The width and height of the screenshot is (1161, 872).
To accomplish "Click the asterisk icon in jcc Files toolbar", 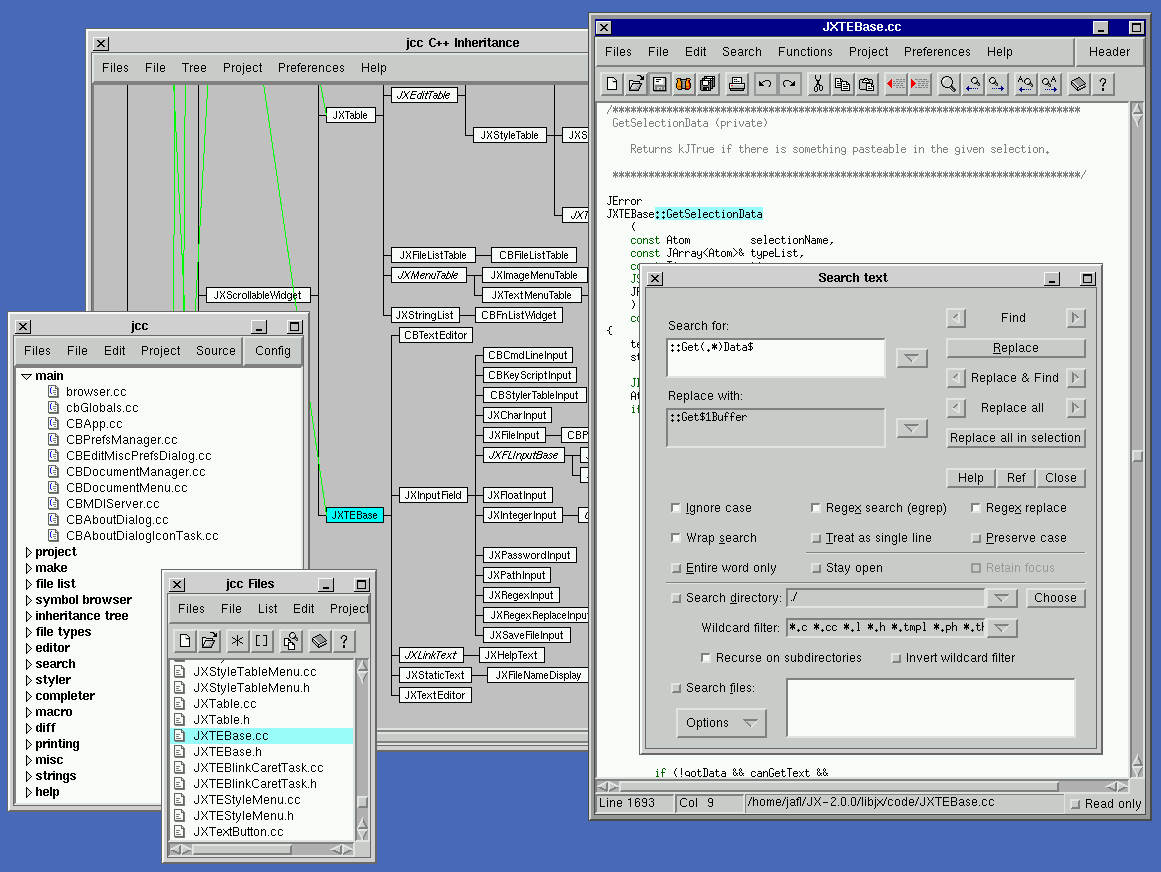I will click(237, 641).
